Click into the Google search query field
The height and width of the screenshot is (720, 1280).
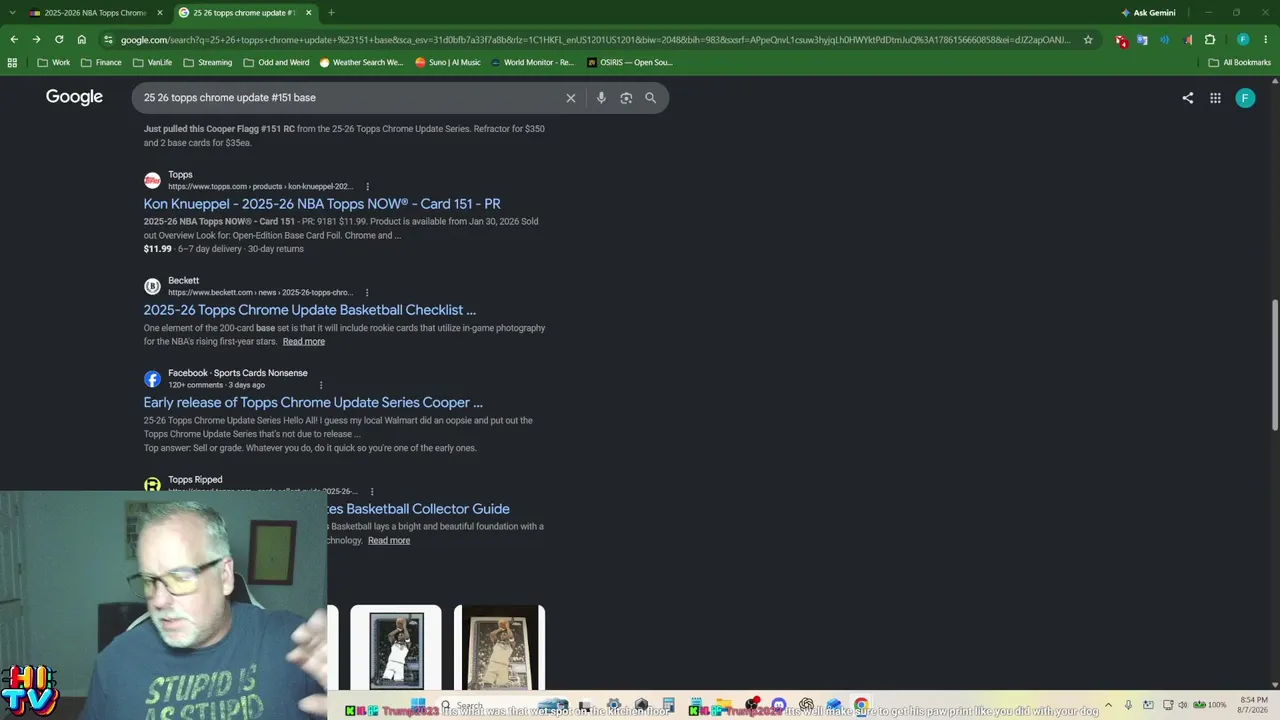(350, 98)
